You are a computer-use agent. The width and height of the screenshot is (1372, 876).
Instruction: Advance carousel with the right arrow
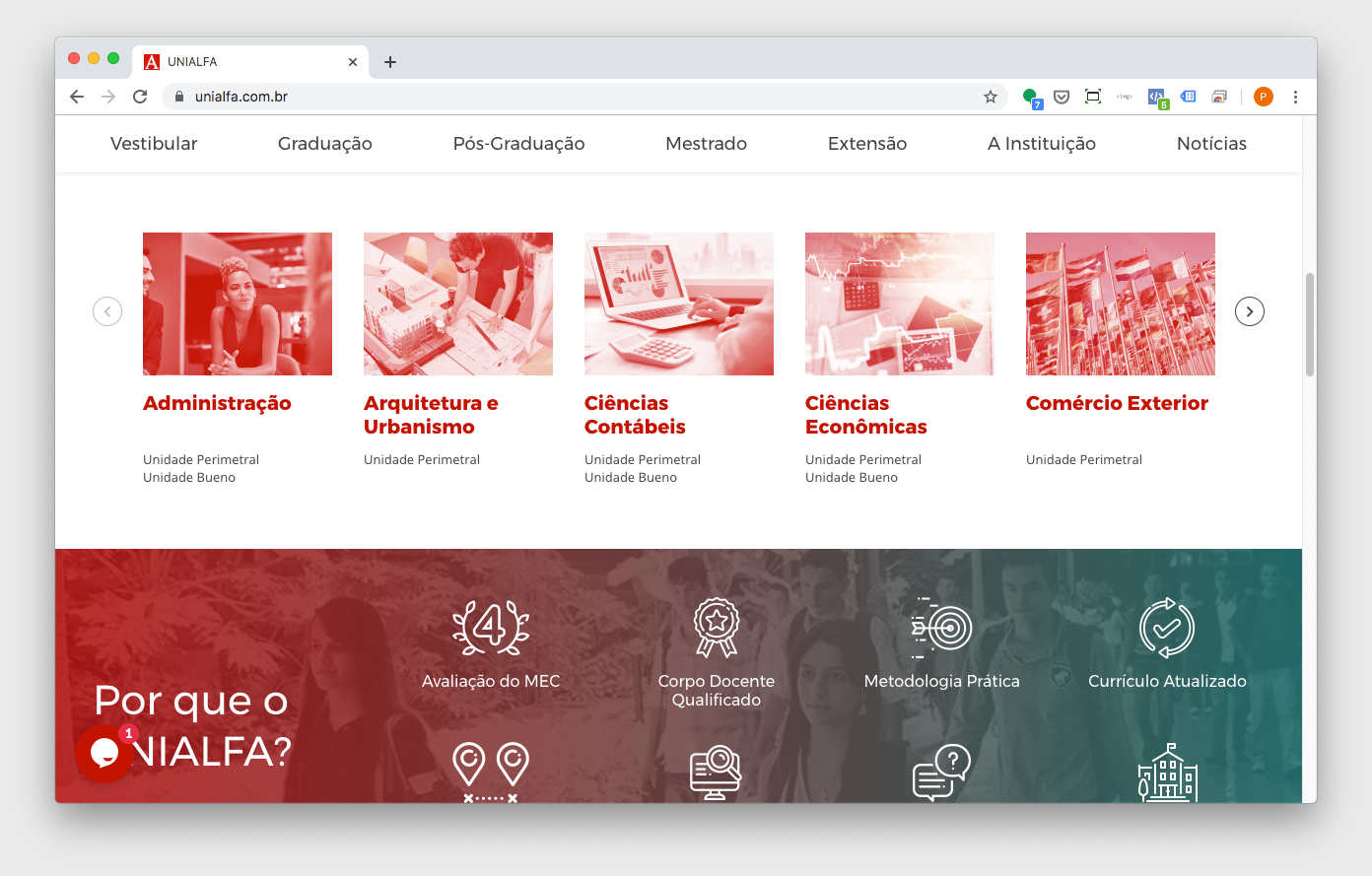pos(1250,311)
